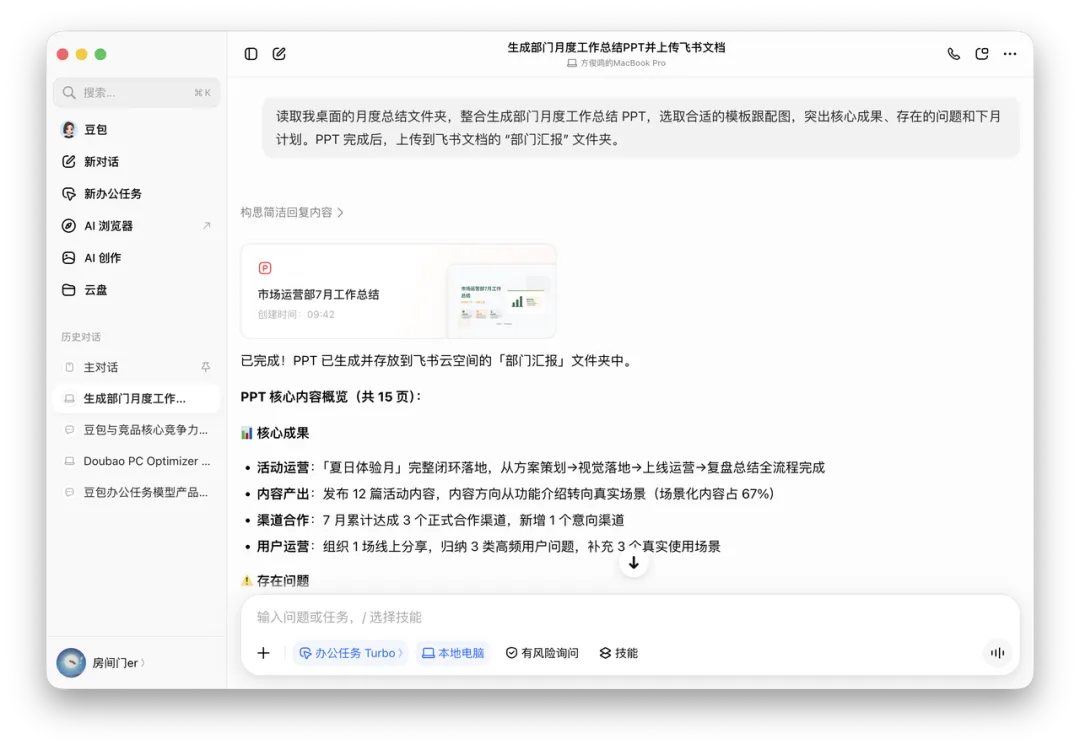
Task: Jump to bottom with down arrow button
Action: pyautogui.click(x=634, y=563)
